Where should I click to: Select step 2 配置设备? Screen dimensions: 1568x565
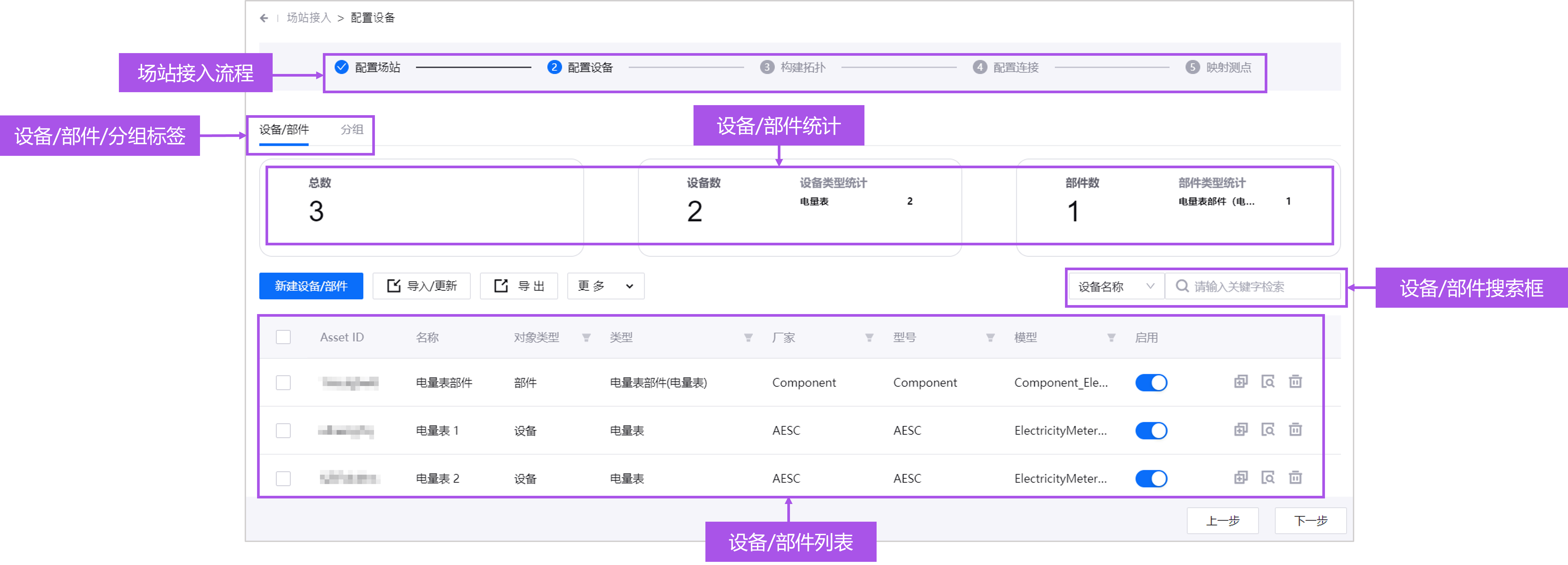[x=580, y=67]
